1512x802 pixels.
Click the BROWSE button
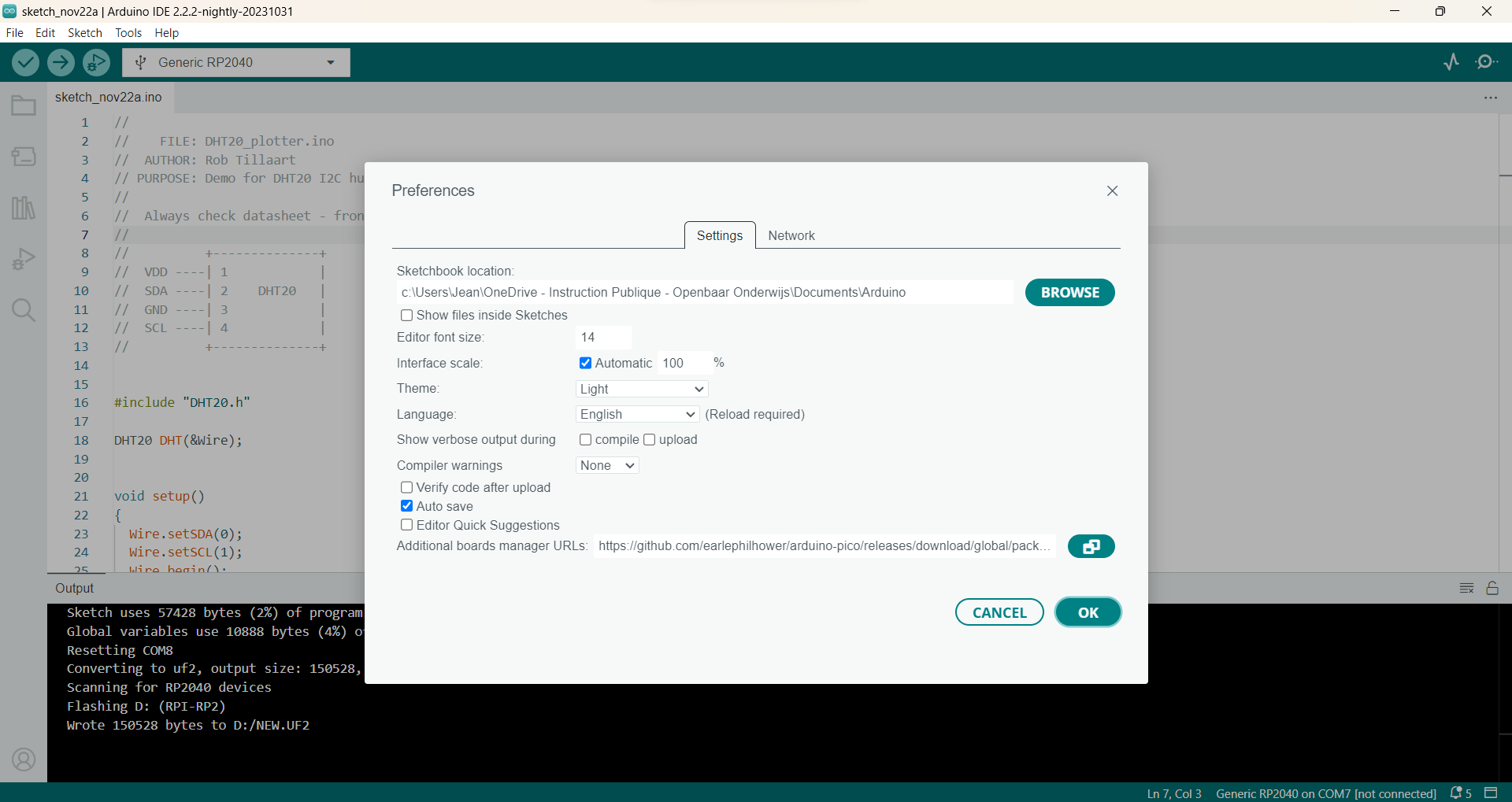point(1069,293)
